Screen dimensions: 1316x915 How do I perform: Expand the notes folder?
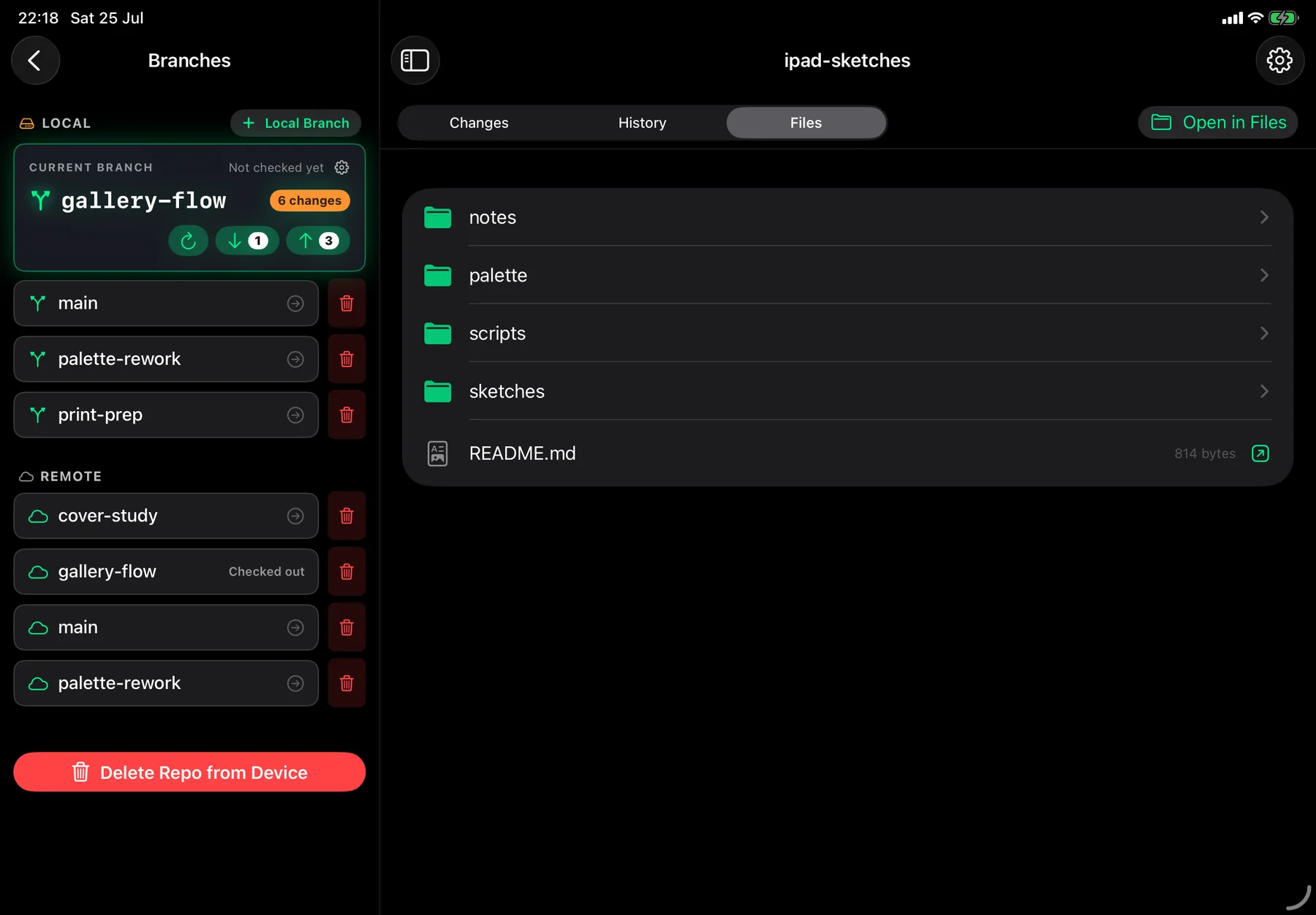[x=848, y=217]
